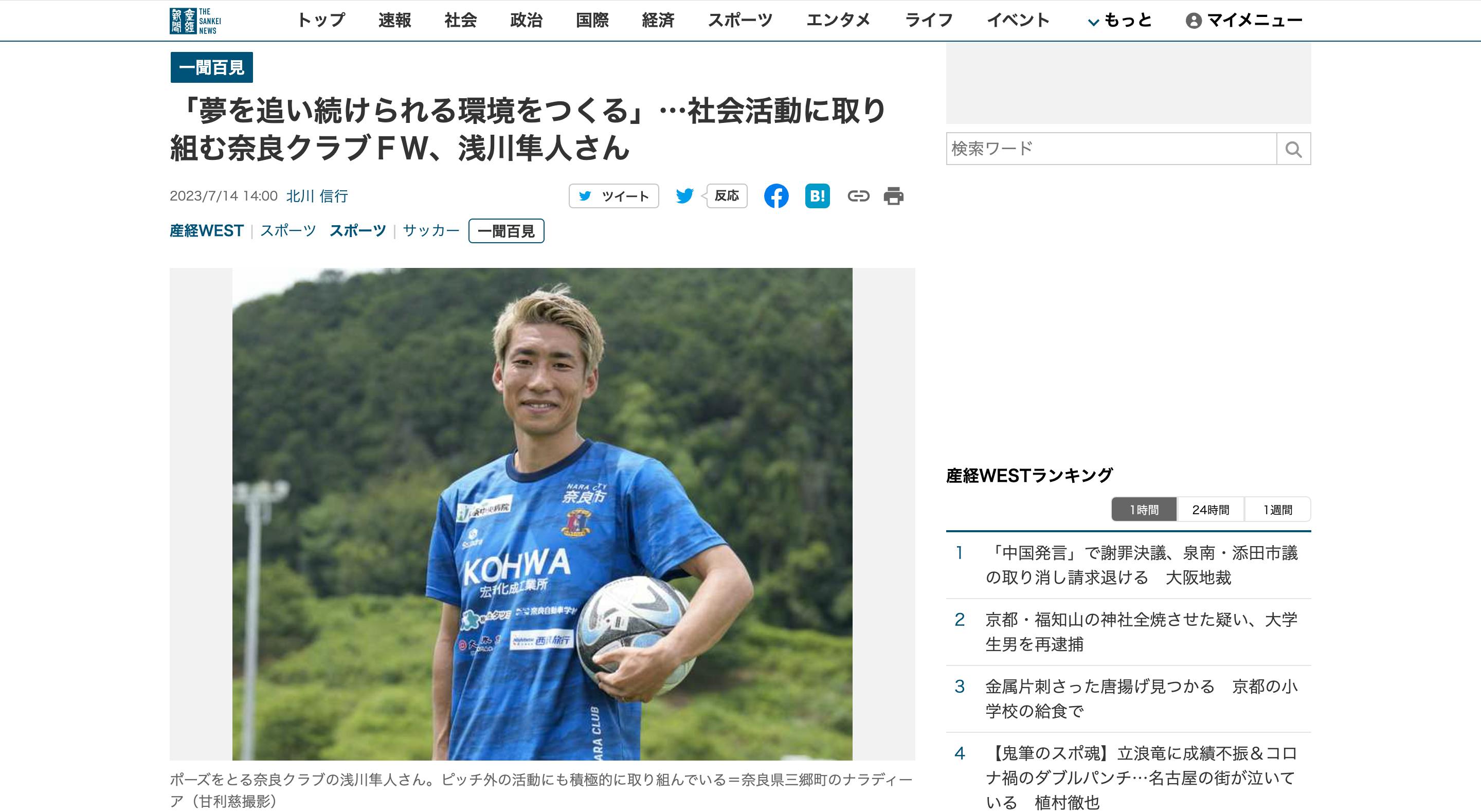Open author 北川 信行's page
This screenshot has width=1481, height=812.
tap(317, 196)
